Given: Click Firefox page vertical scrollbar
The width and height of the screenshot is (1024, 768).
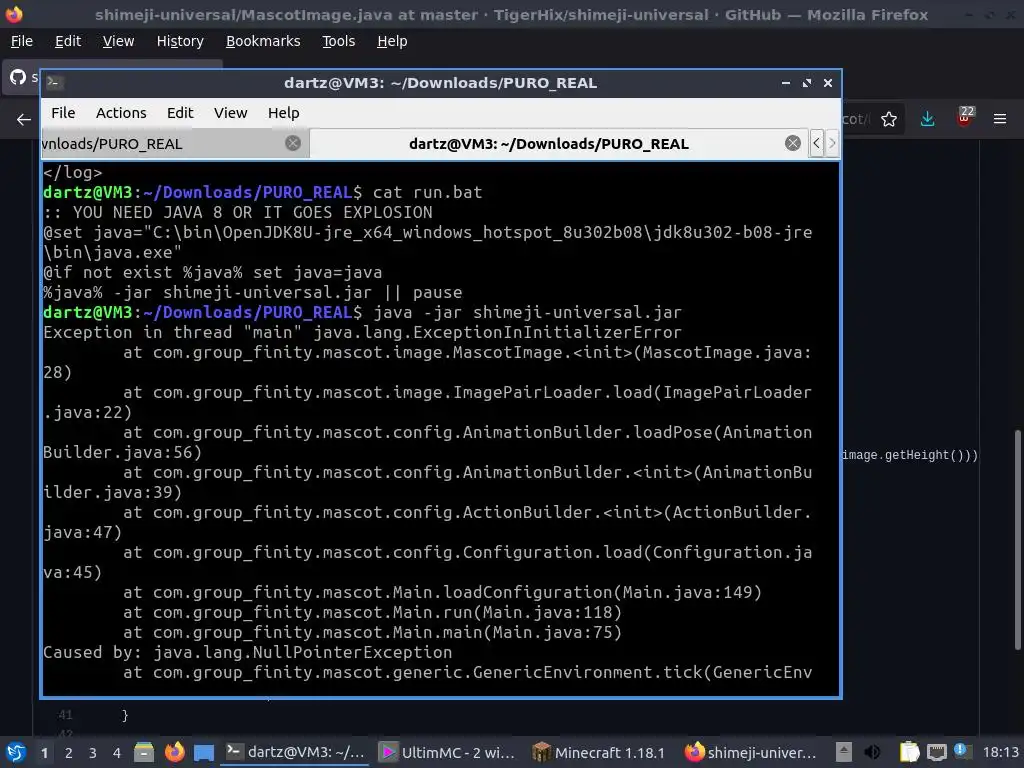Looking at the screenshot, I should [1017, 539].
